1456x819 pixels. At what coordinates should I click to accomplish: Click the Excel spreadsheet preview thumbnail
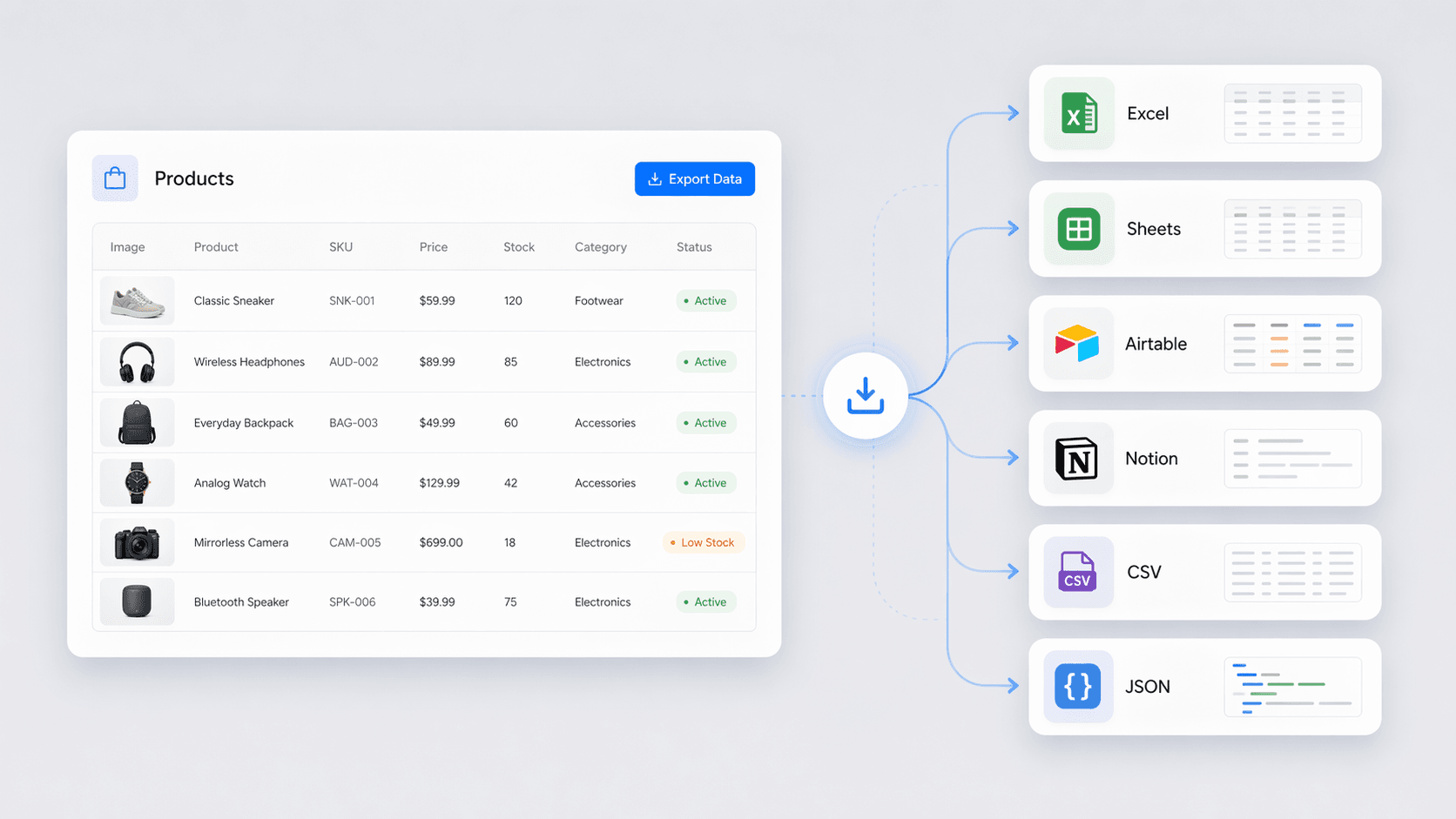[x=1292, y=114]
